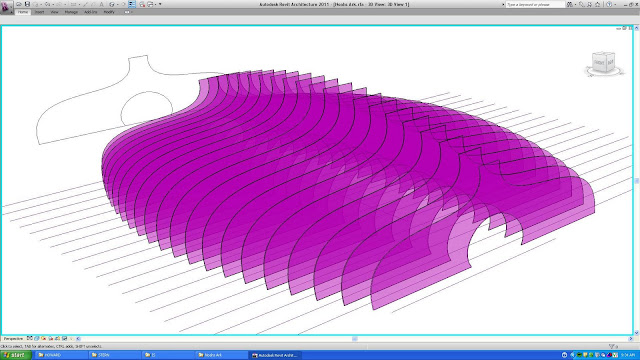This screenshot has height=360, width=640.
Task: Click the Help question mark icon
Action: (609, 4)
